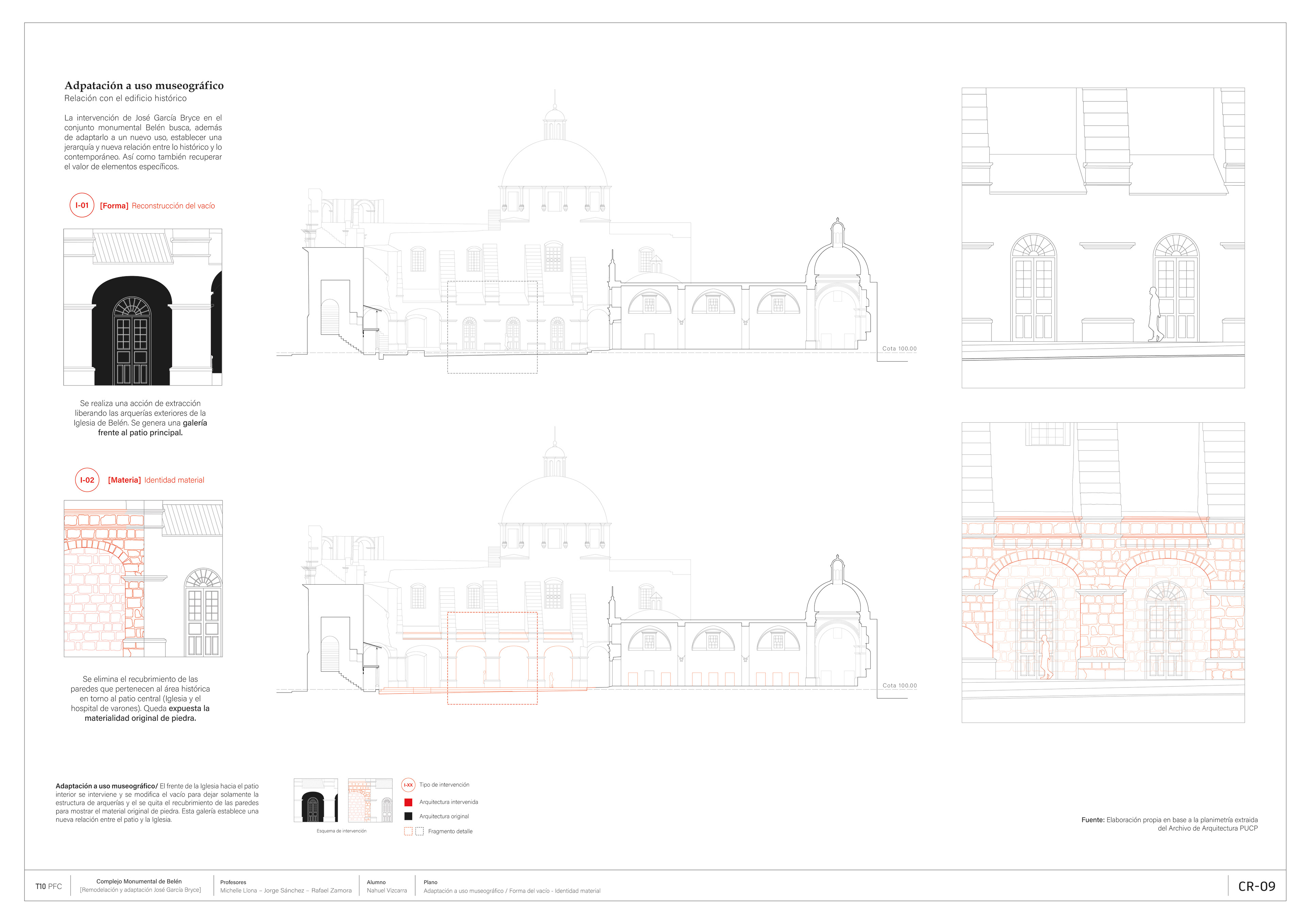Screen dimensions: 1307x924
Task: Click the 'T10 PFC' footer label
Action: (x=48, y=887)
